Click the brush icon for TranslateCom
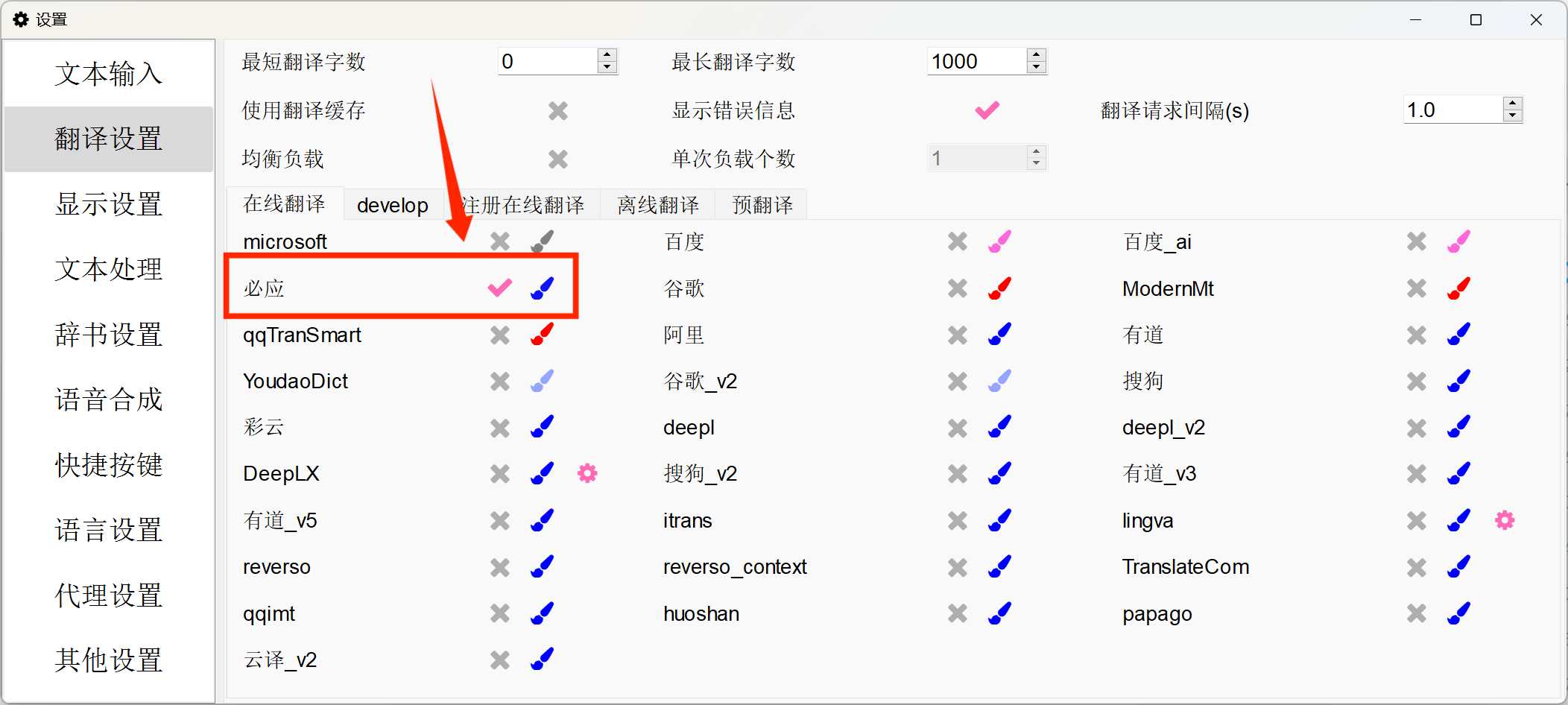The width and height of the screenshot is (1568, 705). 1459,566
